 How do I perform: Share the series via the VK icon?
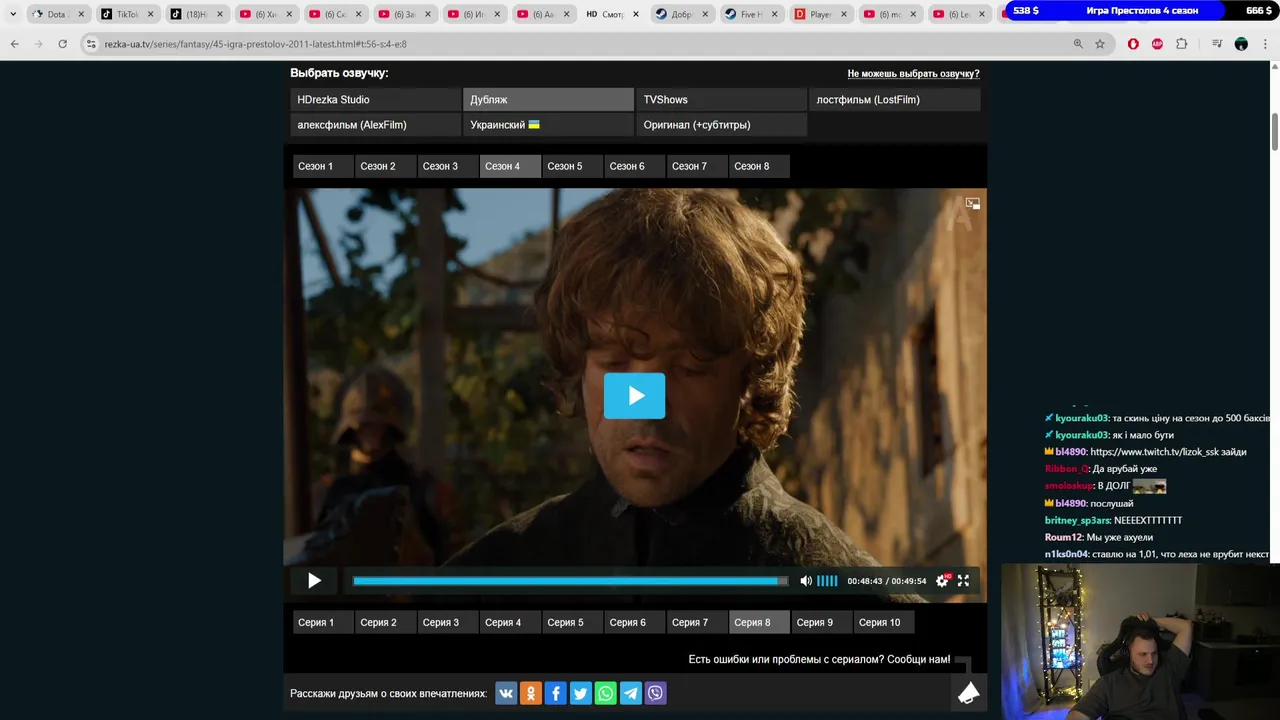pyautogui.click(x=506, y=693)
